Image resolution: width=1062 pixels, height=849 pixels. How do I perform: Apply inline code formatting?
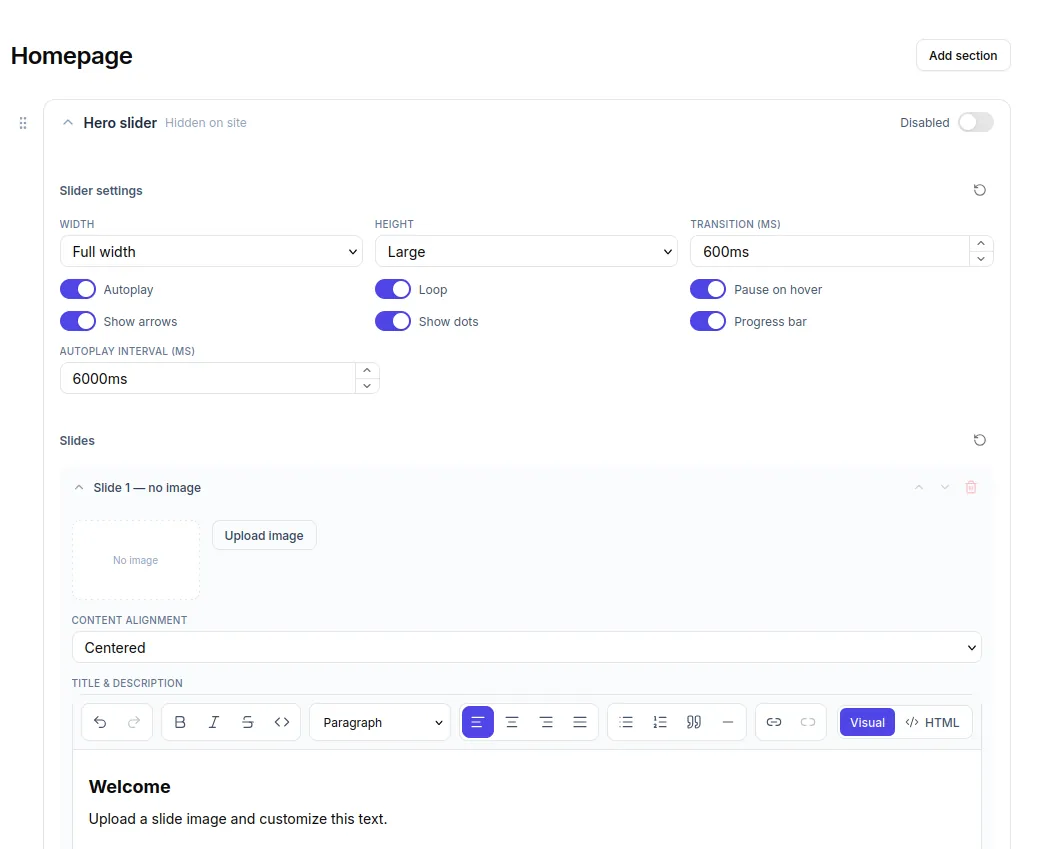pos(282,722)
